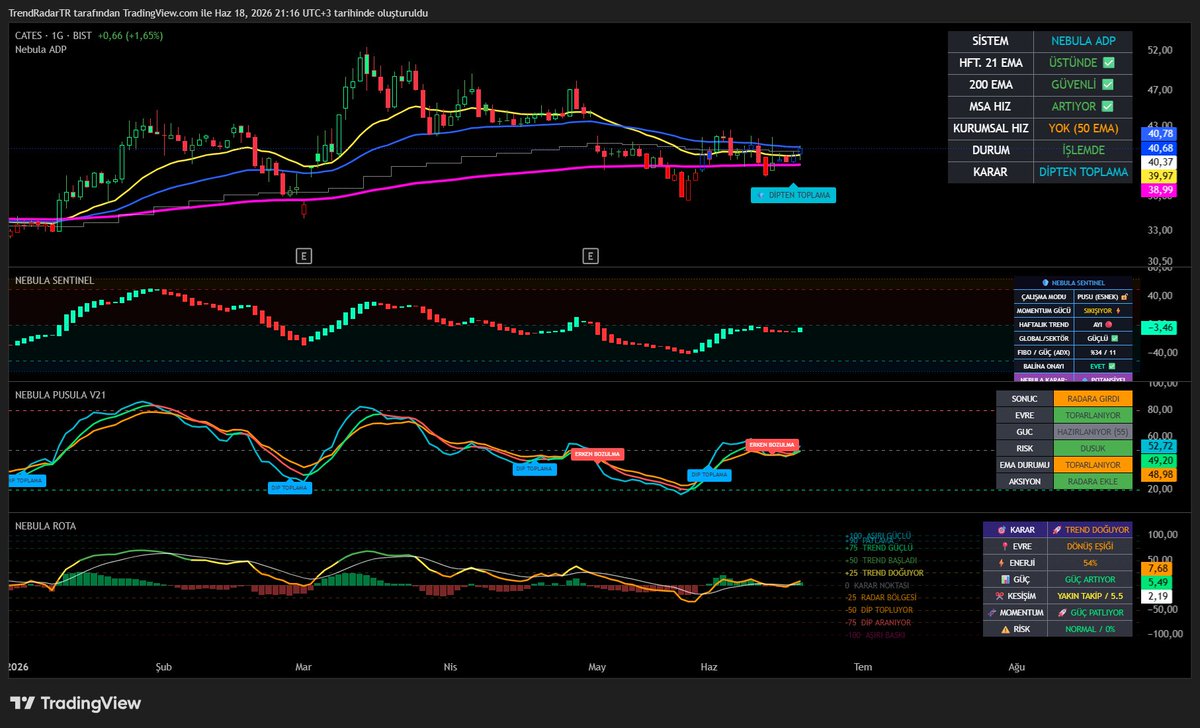Click the HAZIRLANIYOR (55) cell

click(x=1092, y=431)
